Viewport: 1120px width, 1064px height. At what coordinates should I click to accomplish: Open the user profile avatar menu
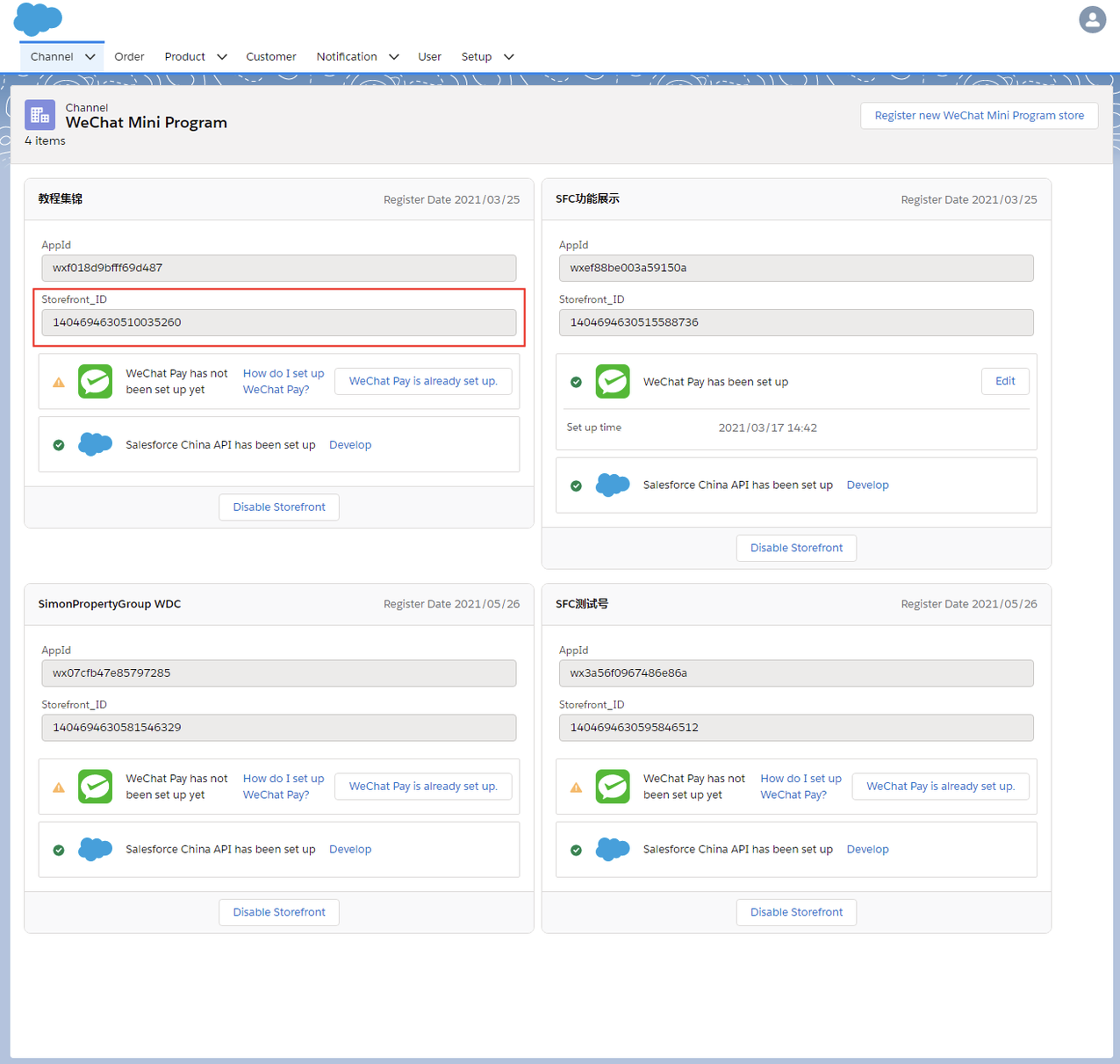pyautogui.click(x=1092, y=19)
